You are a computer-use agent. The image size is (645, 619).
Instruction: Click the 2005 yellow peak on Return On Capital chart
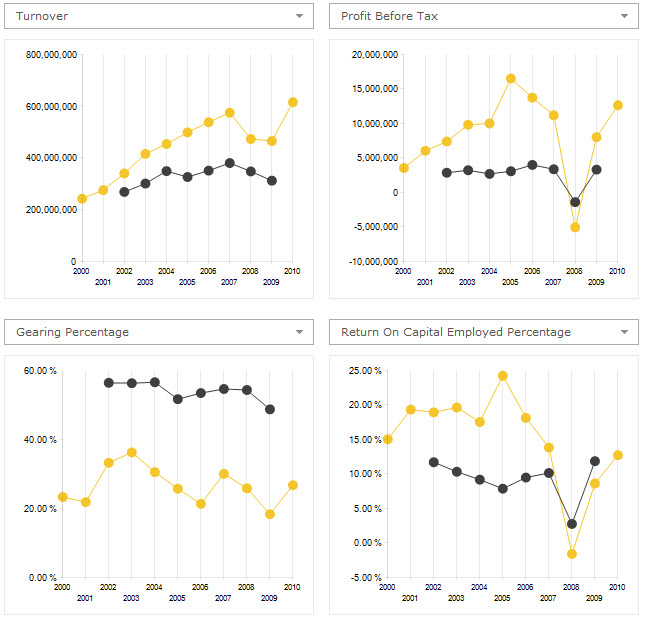(502, 376)
